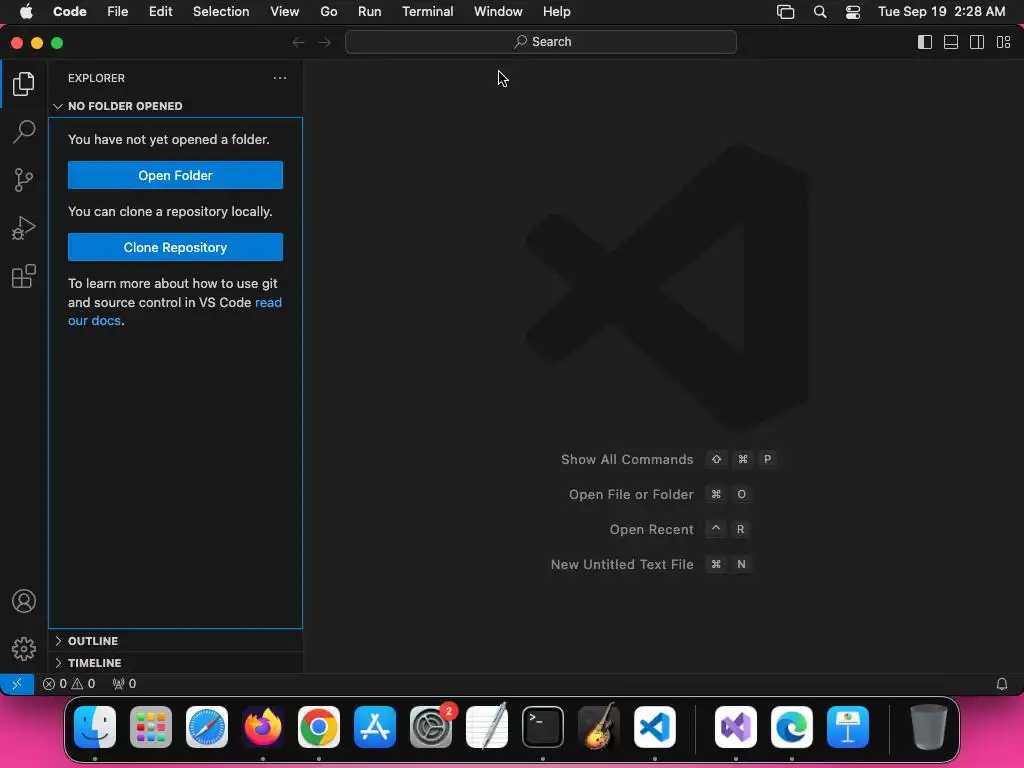
Task: Click the New Untitled Text File hint
Action: pos(651,564)
